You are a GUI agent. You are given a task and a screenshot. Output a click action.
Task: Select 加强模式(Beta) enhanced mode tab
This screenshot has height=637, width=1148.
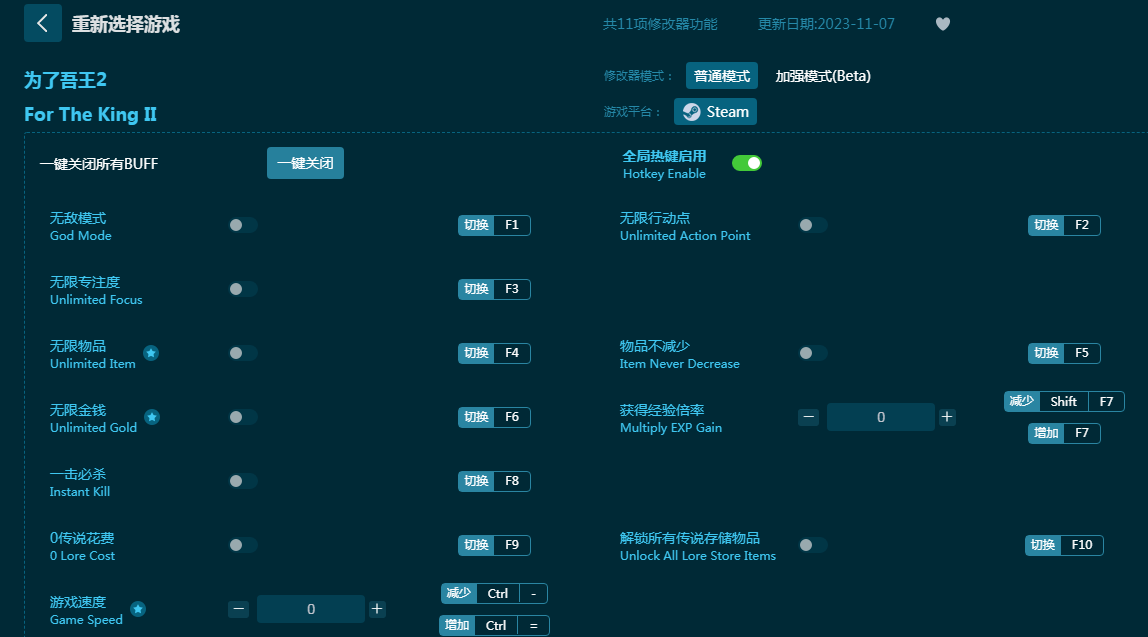coord(823,76)
